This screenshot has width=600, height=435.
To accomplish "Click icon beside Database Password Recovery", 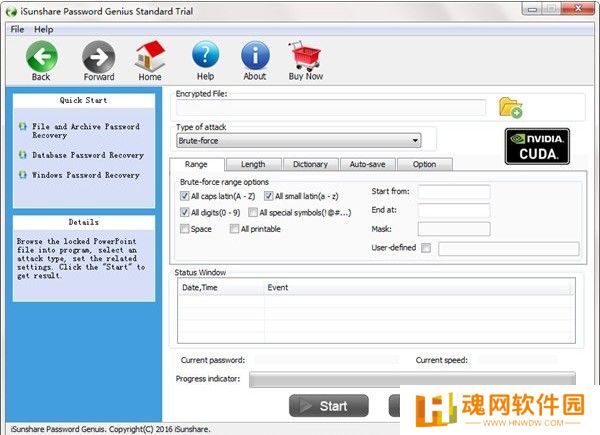I will 23,155.
